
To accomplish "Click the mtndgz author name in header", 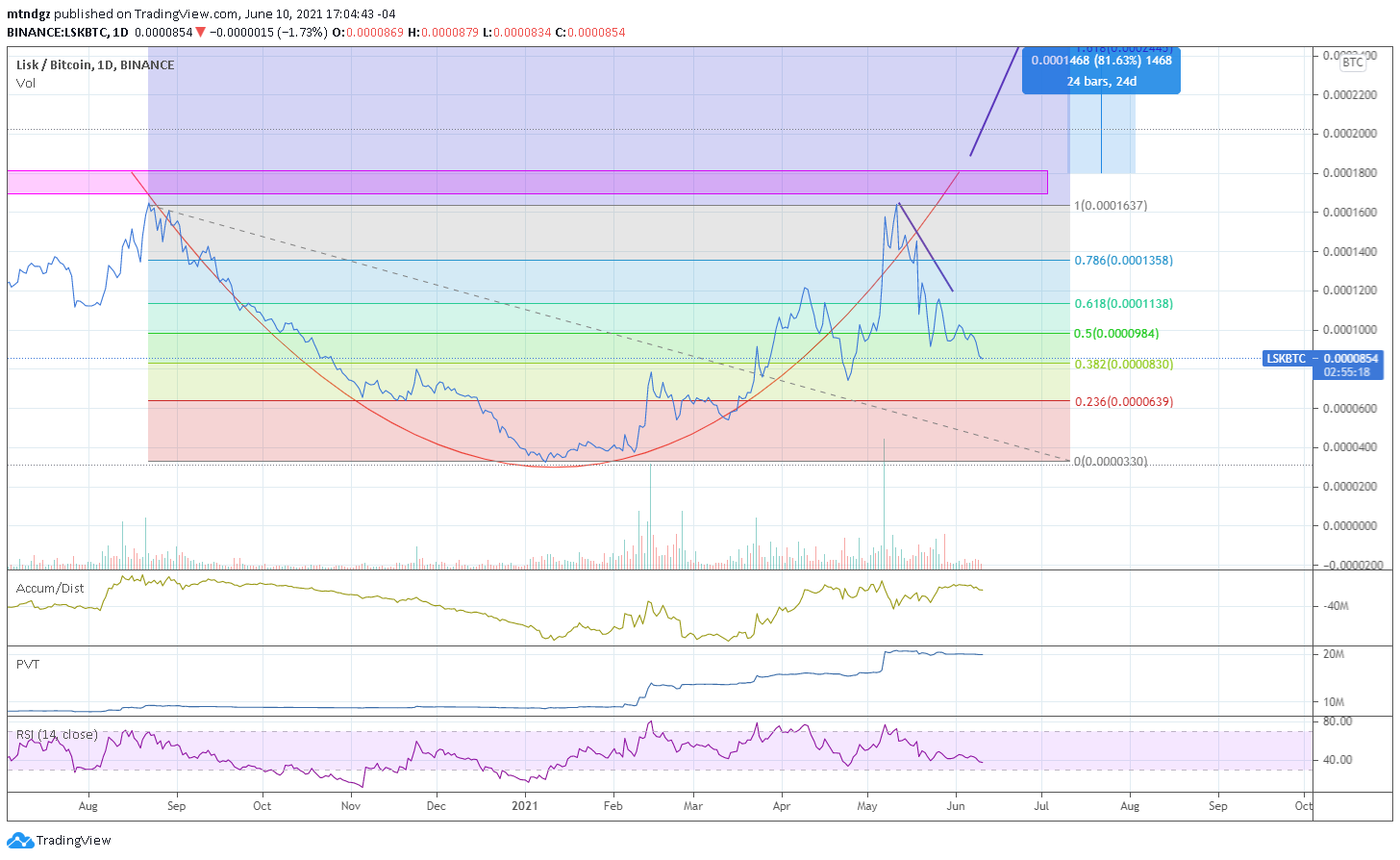I will click(29, 14).
